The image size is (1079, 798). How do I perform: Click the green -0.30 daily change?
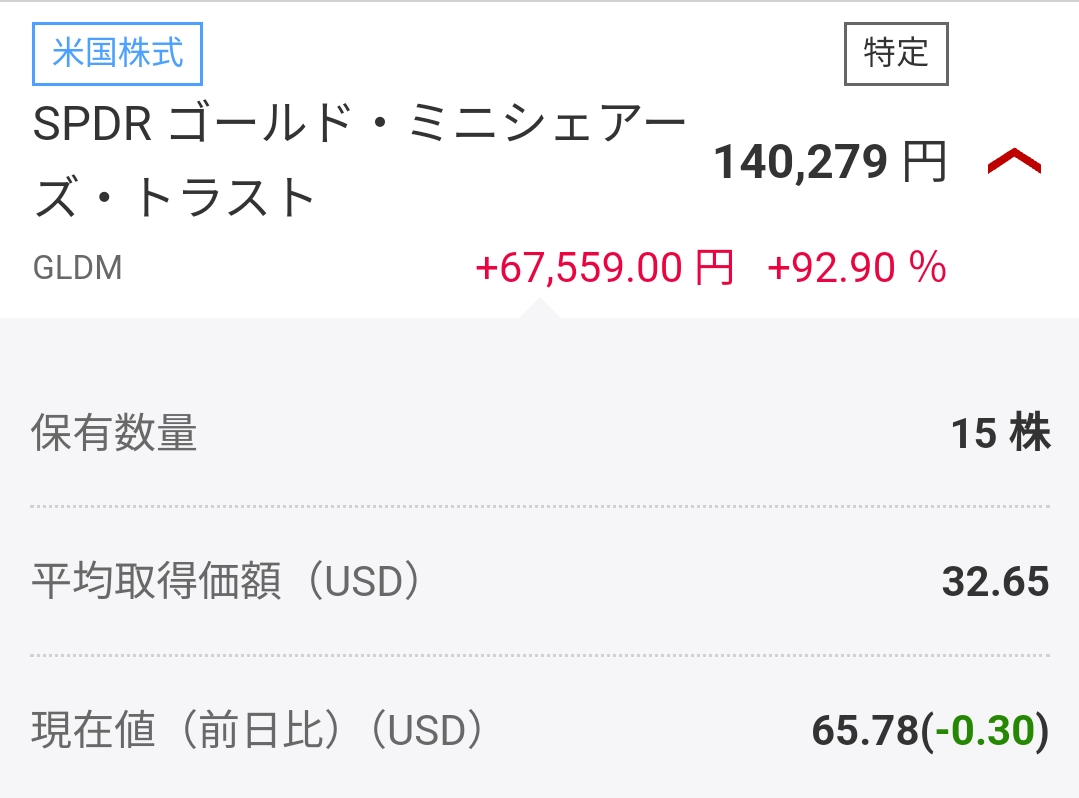click(984, 731)
